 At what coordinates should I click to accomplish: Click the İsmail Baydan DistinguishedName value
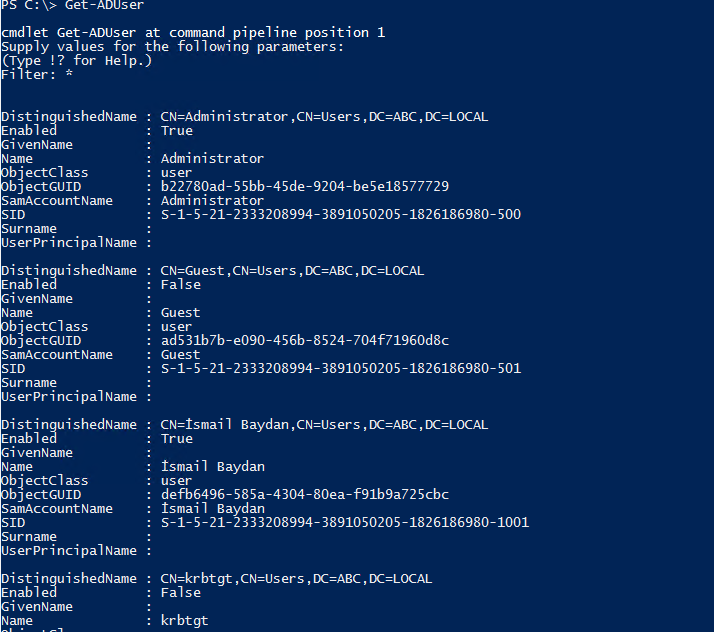(x=324, y=424)
